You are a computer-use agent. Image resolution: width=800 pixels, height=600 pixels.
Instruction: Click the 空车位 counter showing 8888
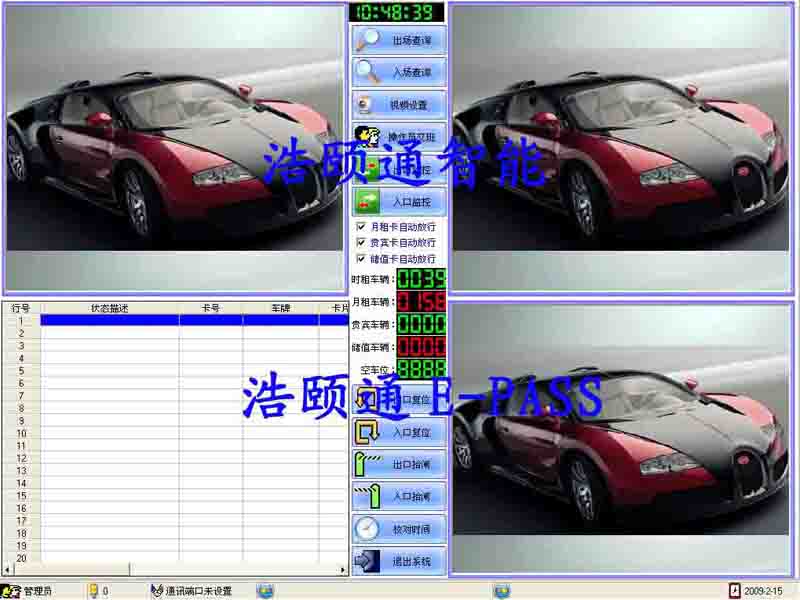pyautogui.click(x=421, y=369)
